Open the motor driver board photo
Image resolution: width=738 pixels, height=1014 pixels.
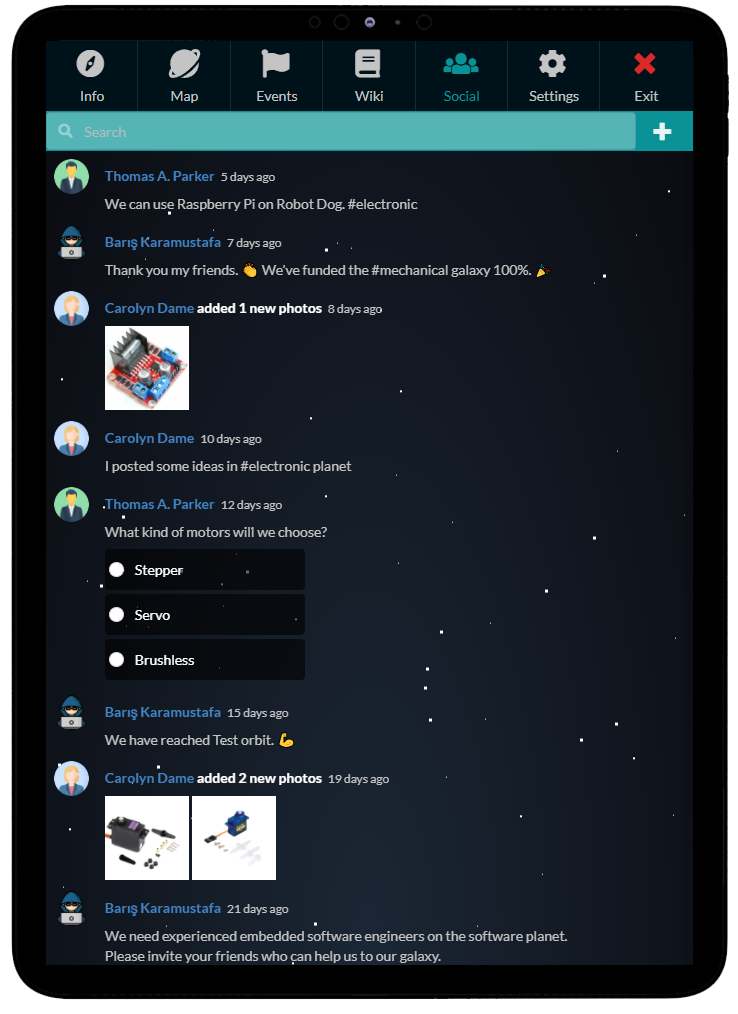[147, 368]
